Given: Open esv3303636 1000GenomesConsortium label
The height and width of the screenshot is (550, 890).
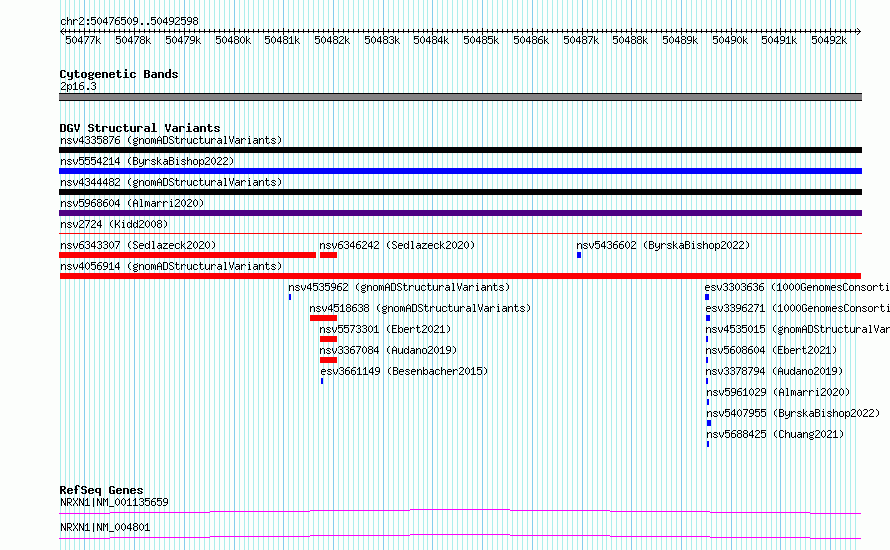Looking at the screenshot, I should [797, 287].
